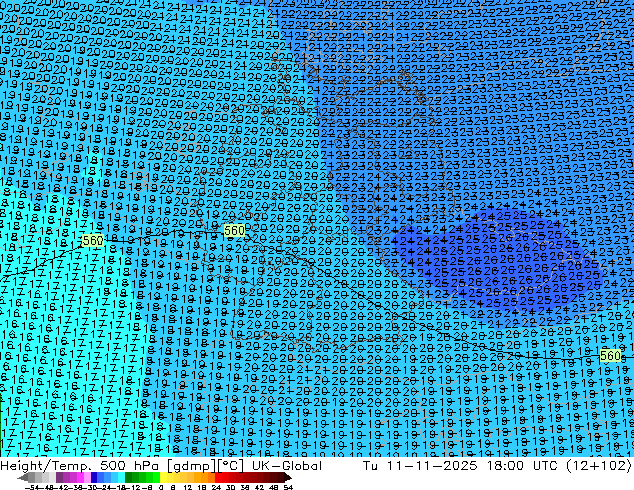Pick the yellow swatch above the 0 label

pyautogui.click(x=163, y=478)
